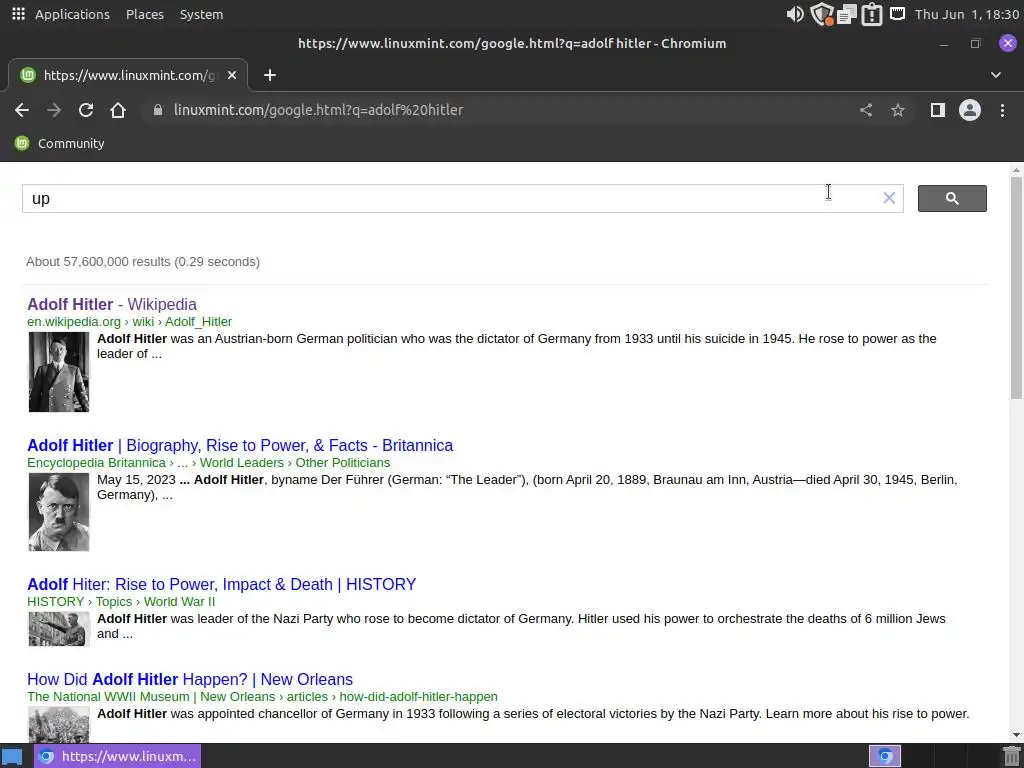Open the Places menu

click(145, 14)
